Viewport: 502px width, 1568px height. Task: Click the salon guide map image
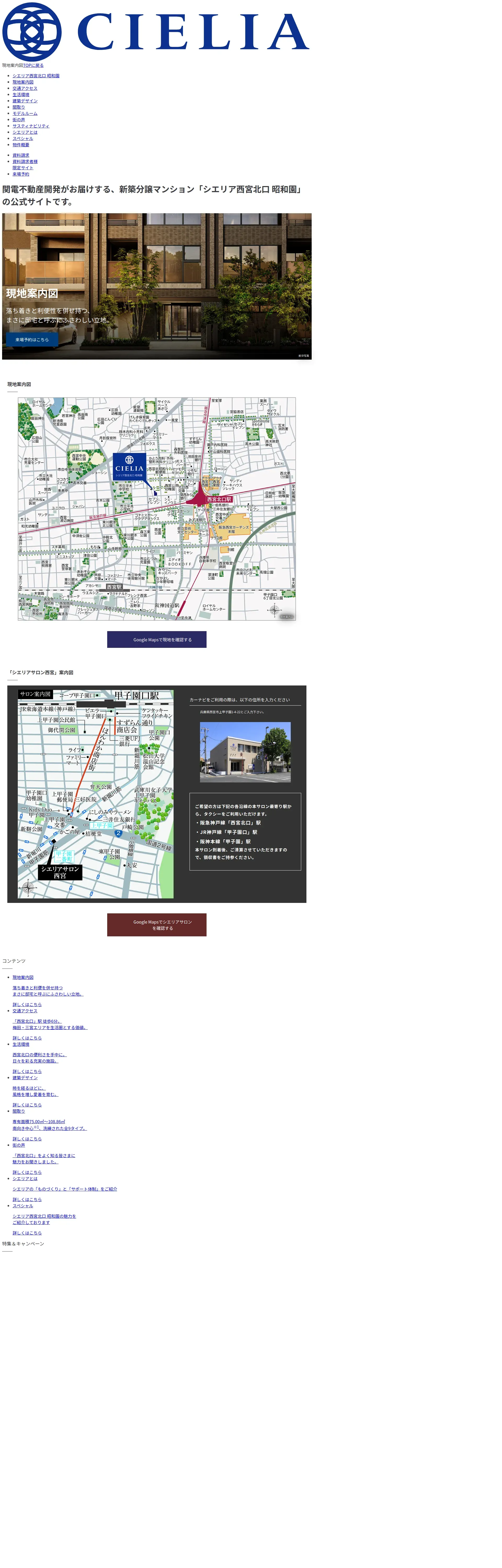(x=96, y=794)
